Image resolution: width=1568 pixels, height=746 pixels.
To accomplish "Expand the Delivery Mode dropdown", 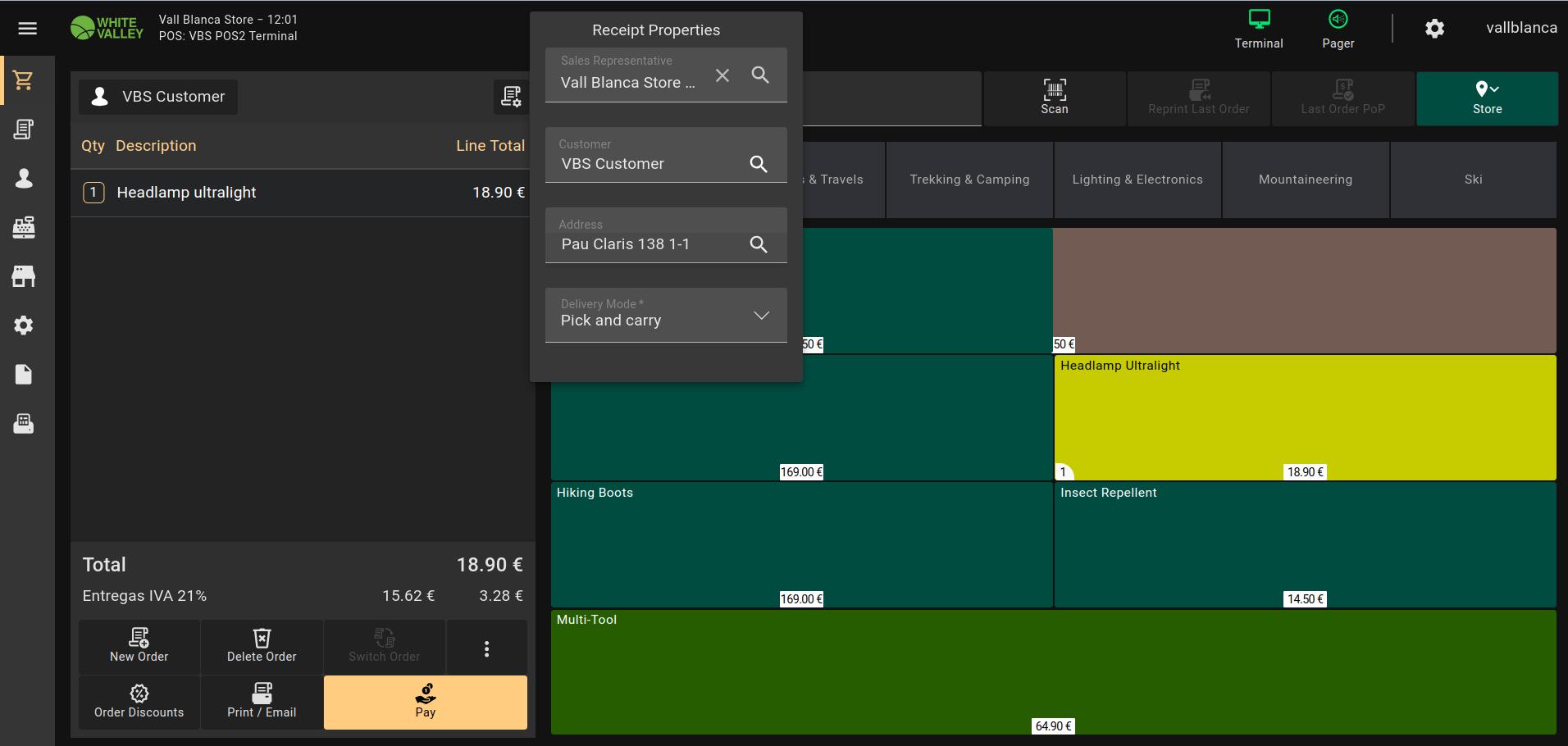I will (760, 316).
